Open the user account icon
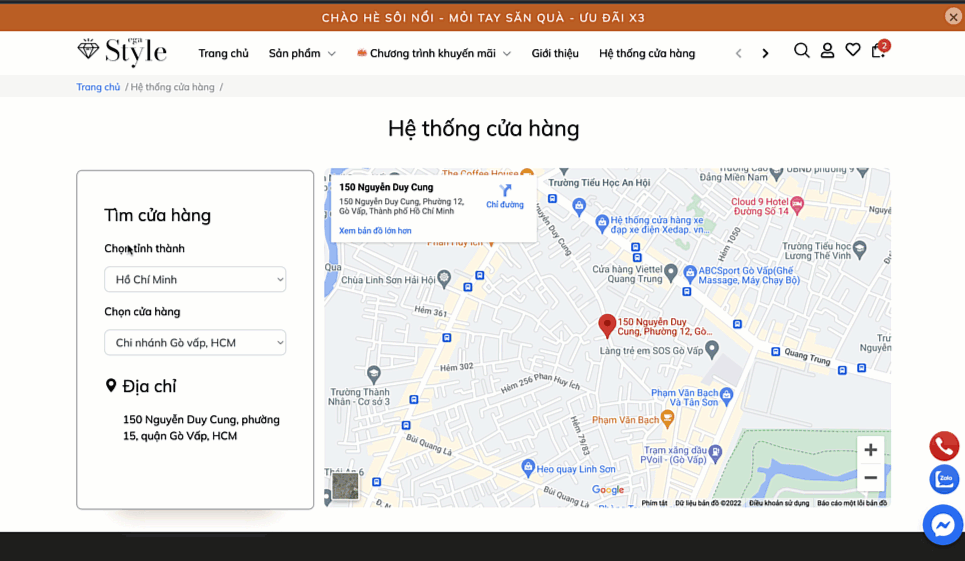This screenshot has width=965, height=561. 827,50
